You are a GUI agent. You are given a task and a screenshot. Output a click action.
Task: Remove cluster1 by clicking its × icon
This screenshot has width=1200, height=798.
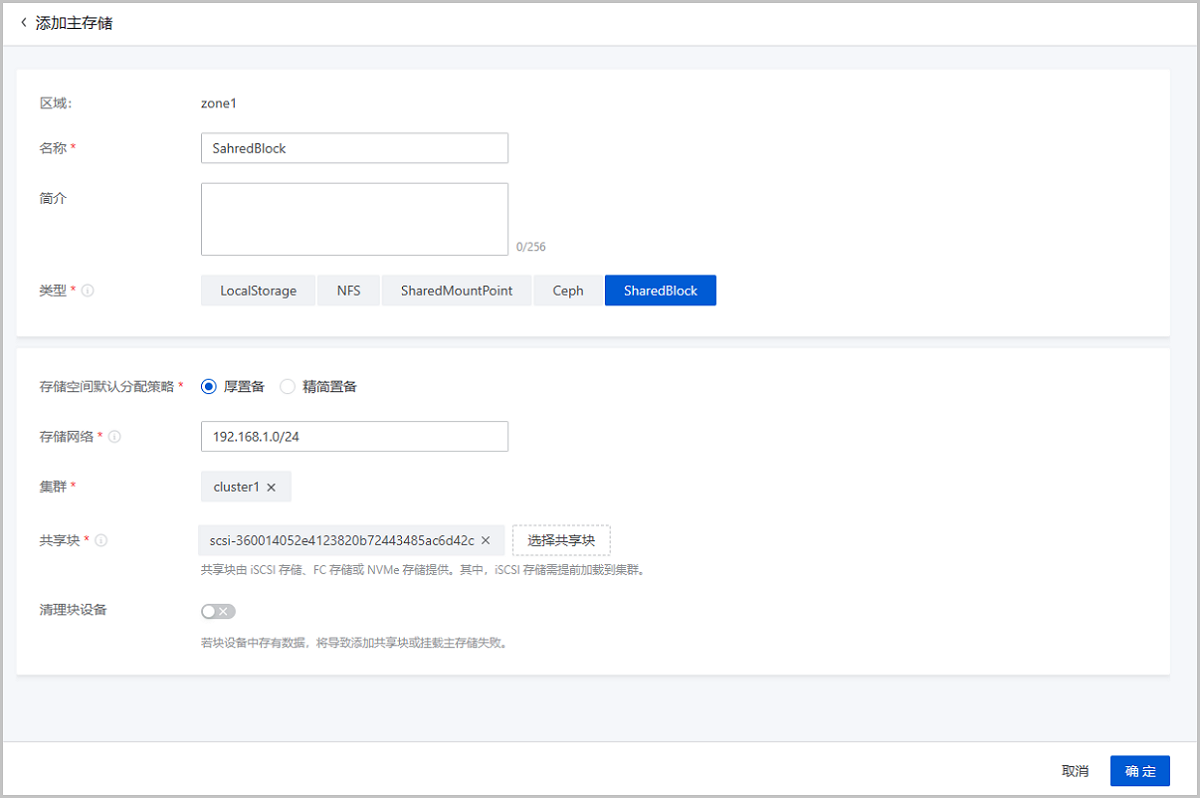[272, 486]
